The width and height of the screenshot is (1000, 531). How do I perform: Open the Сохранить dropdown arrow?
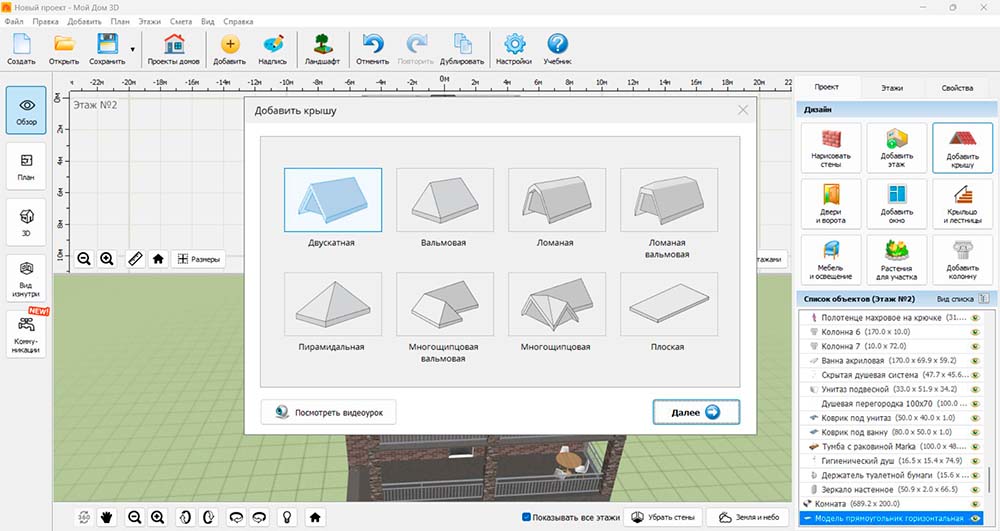[x=133, y=48]
